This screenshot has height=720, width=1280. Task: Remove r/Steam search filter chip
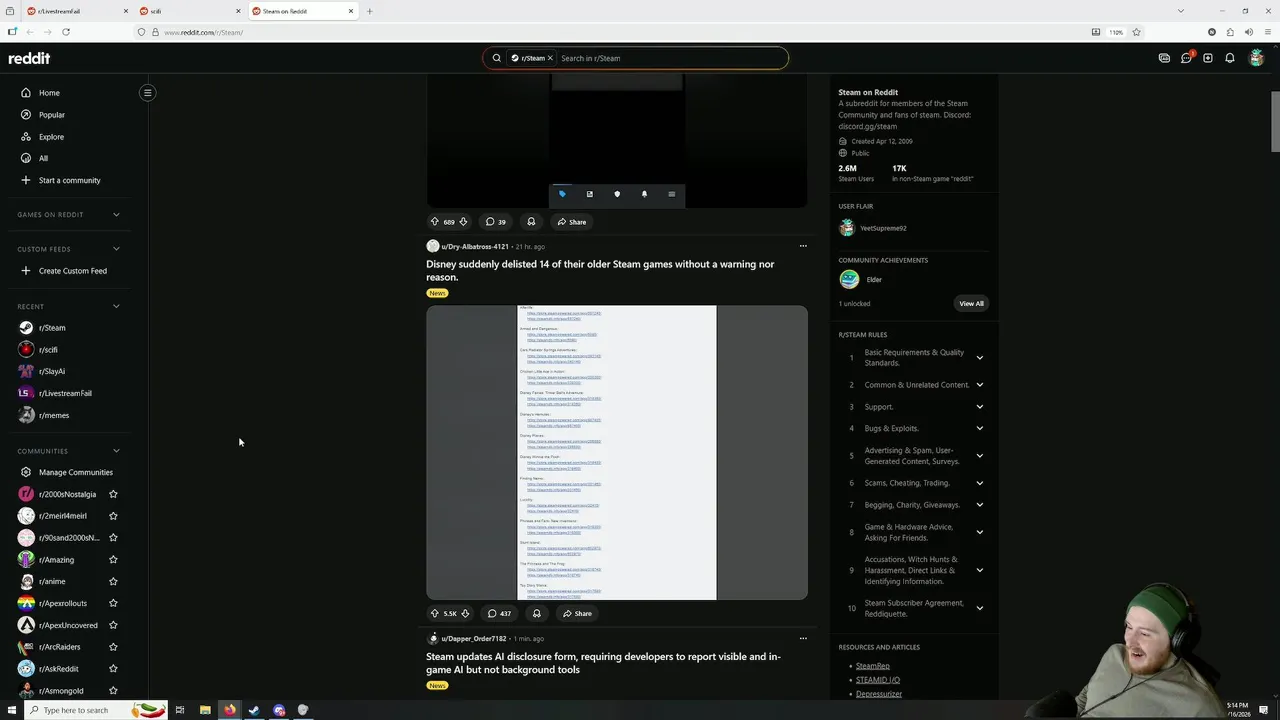(549, 58)
